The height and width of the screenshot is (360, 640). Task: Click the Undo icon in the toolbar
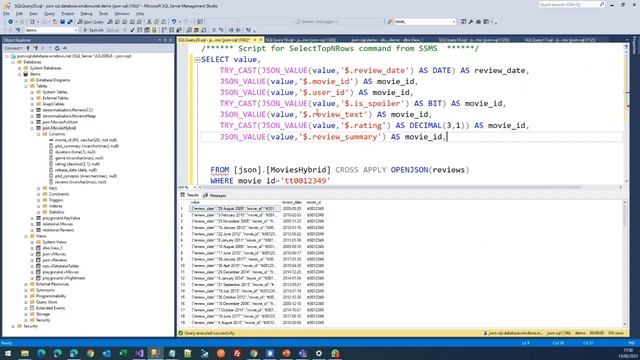coord(174,22)
